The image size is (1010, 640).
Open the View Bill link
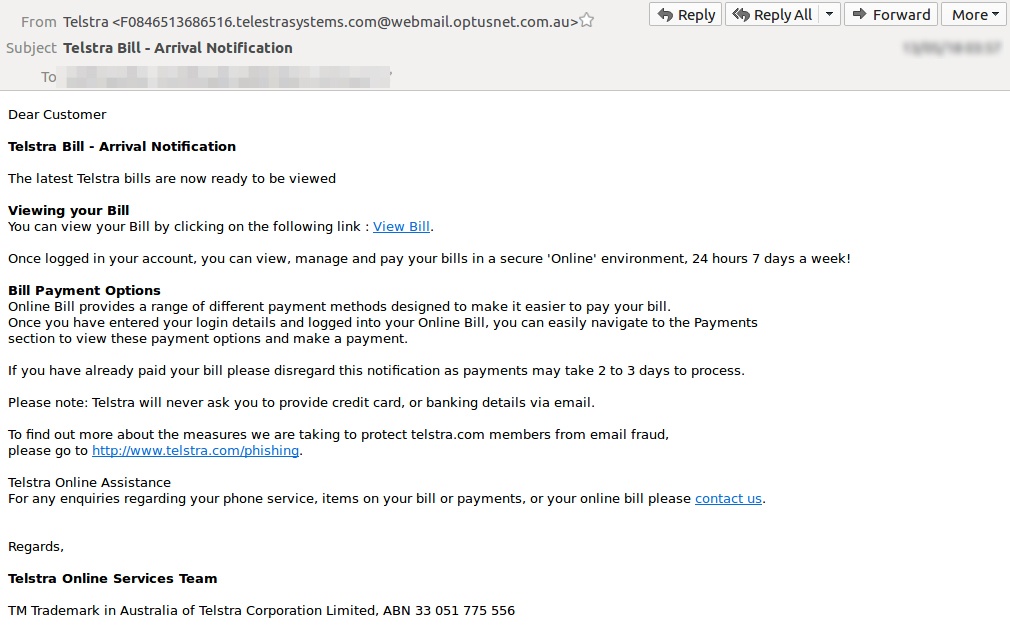401,226
